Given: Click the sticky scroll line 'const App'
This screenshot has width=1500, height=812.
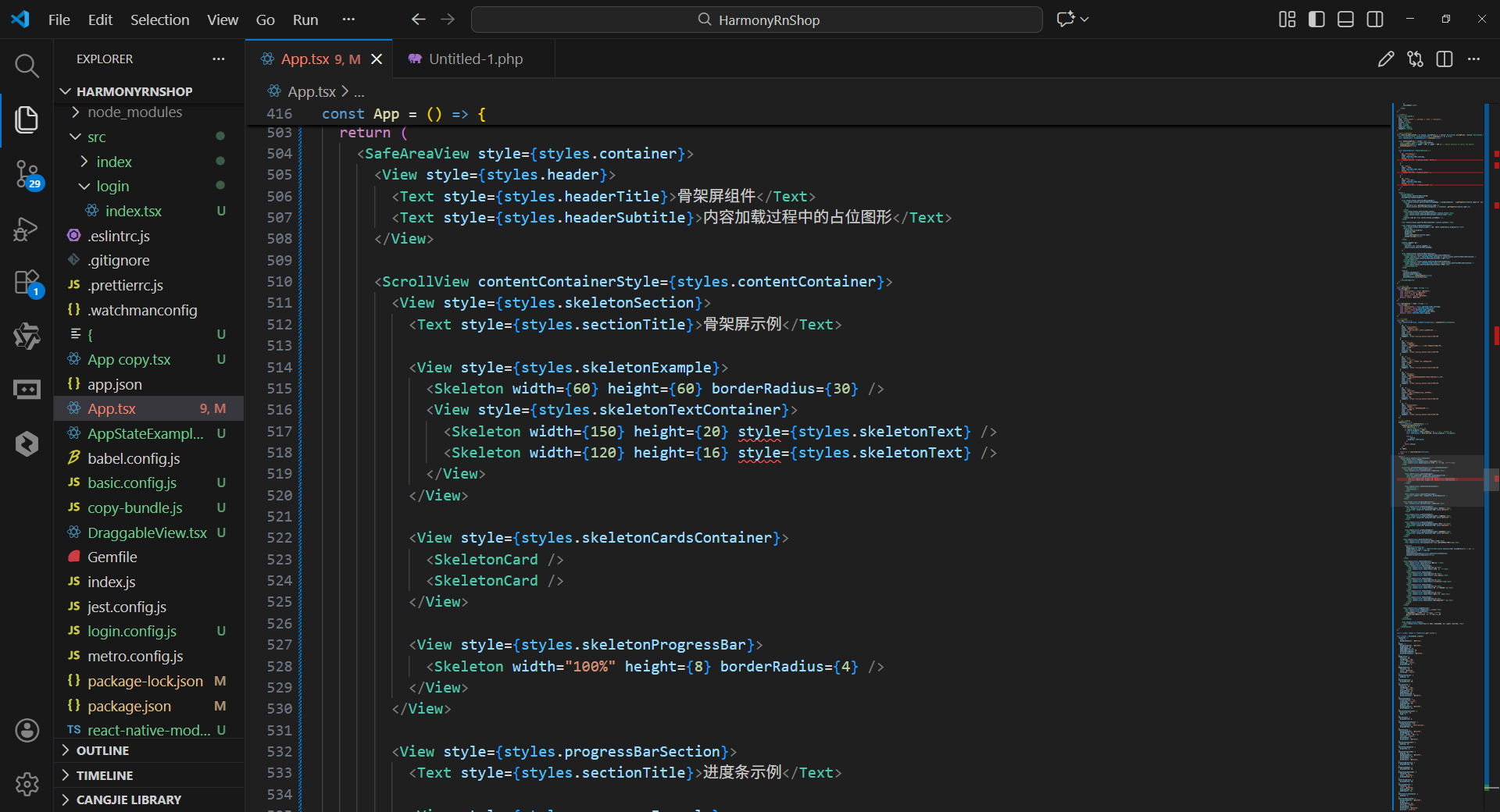Looking at the screenshot, I should click(819, 114).
